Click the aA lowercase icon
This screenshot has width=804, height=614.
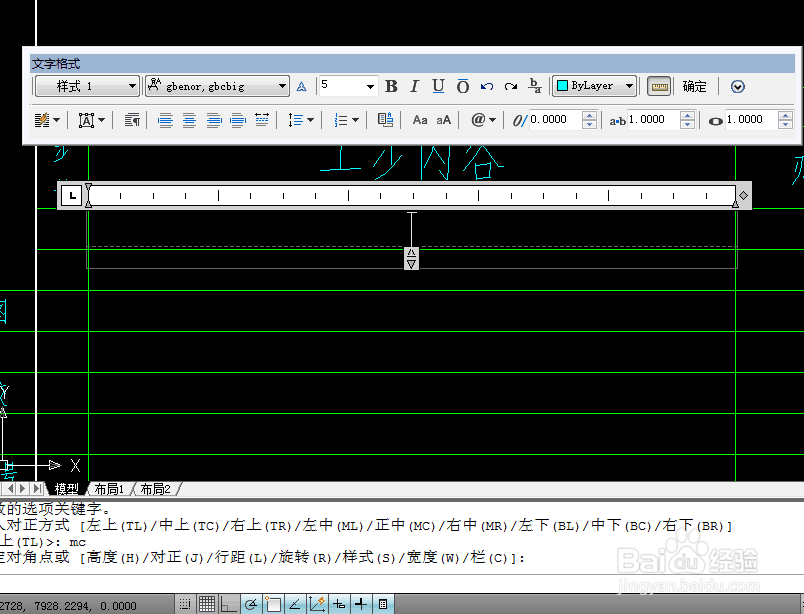click(x=444, y=120)
